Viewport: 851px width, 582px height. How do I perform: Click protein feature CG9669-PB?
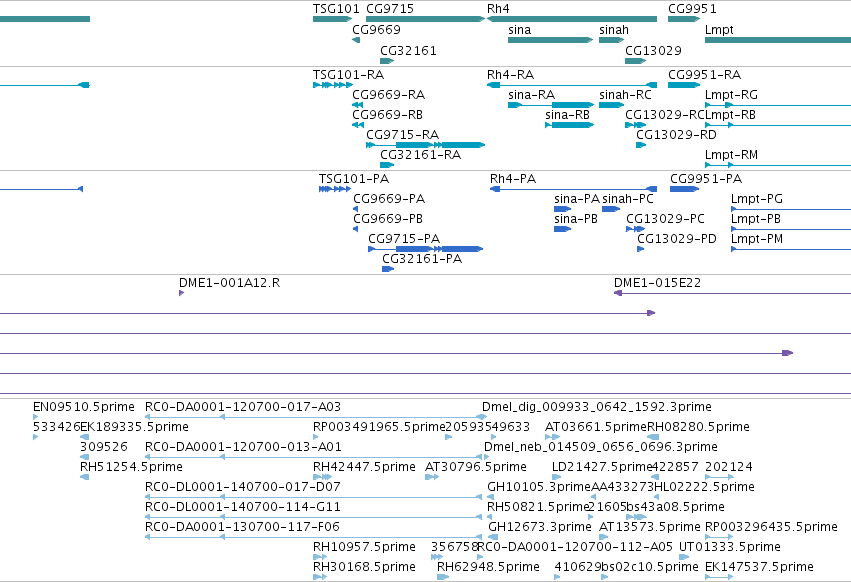(x=355, y=229)
